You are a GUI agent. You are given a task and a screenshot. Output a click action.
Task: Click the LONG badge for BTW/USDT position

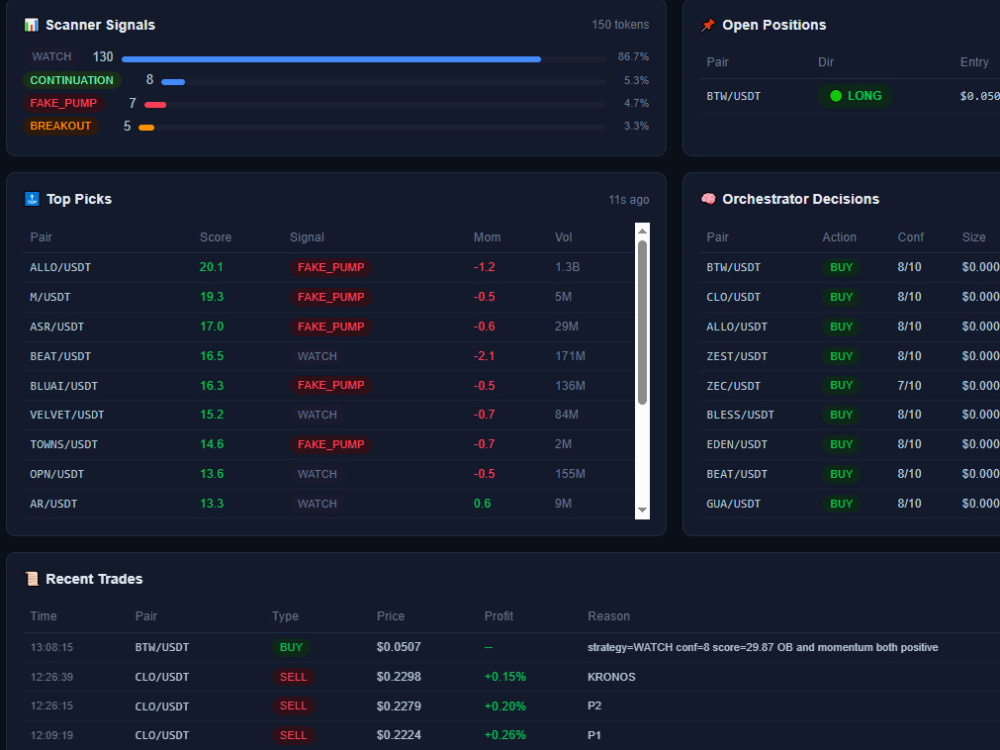[855, 96]
